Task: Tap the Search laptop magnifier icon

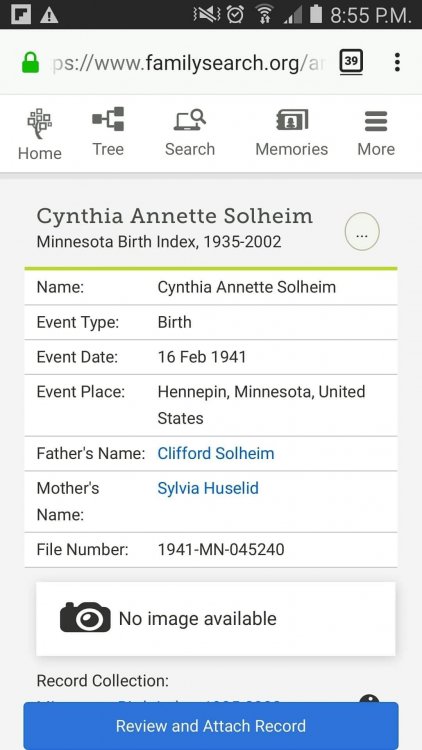Action: 190,119
